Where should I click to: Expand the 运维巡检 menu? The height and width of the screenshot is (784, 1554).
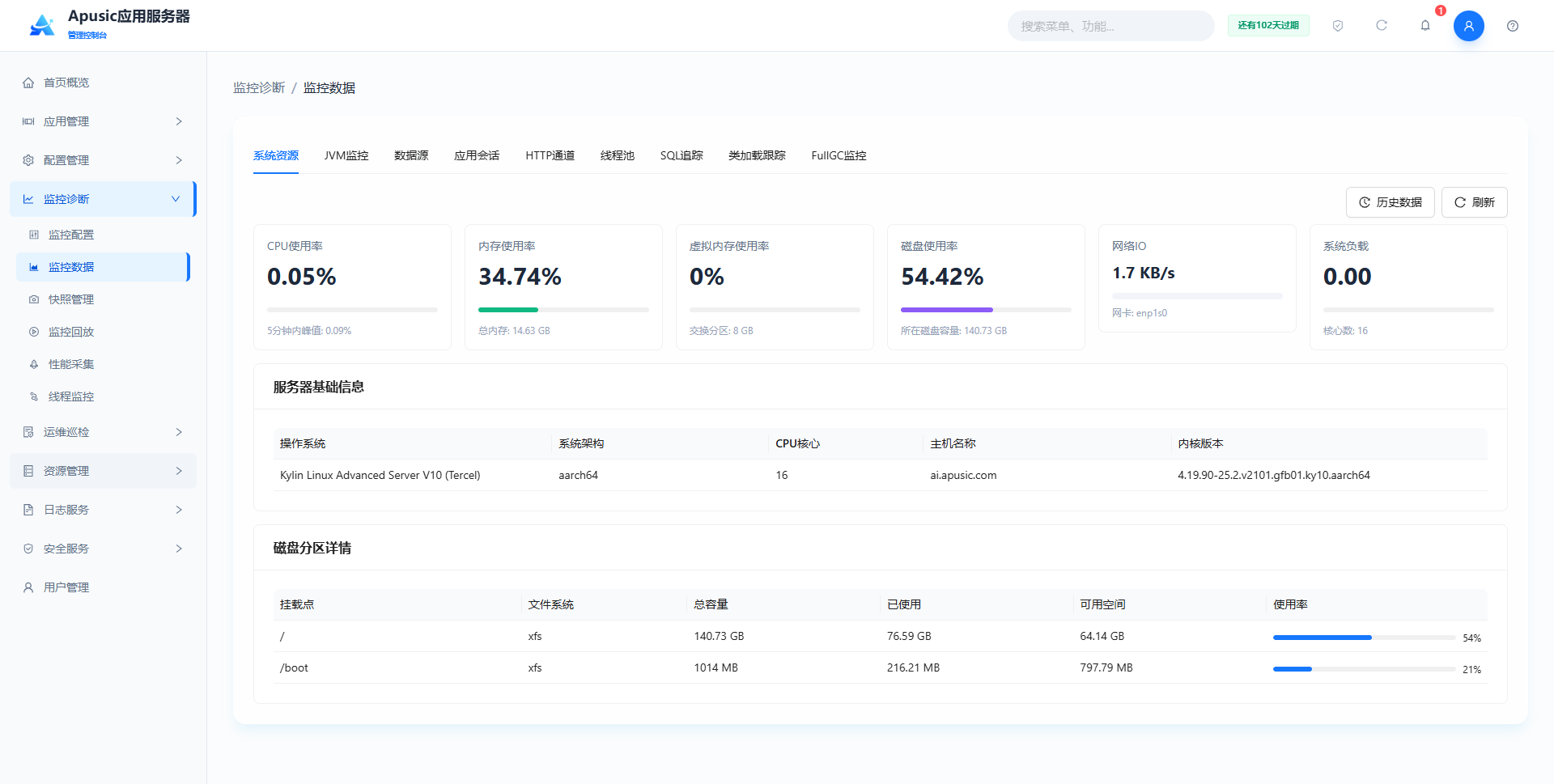click(x=103, y=432)
